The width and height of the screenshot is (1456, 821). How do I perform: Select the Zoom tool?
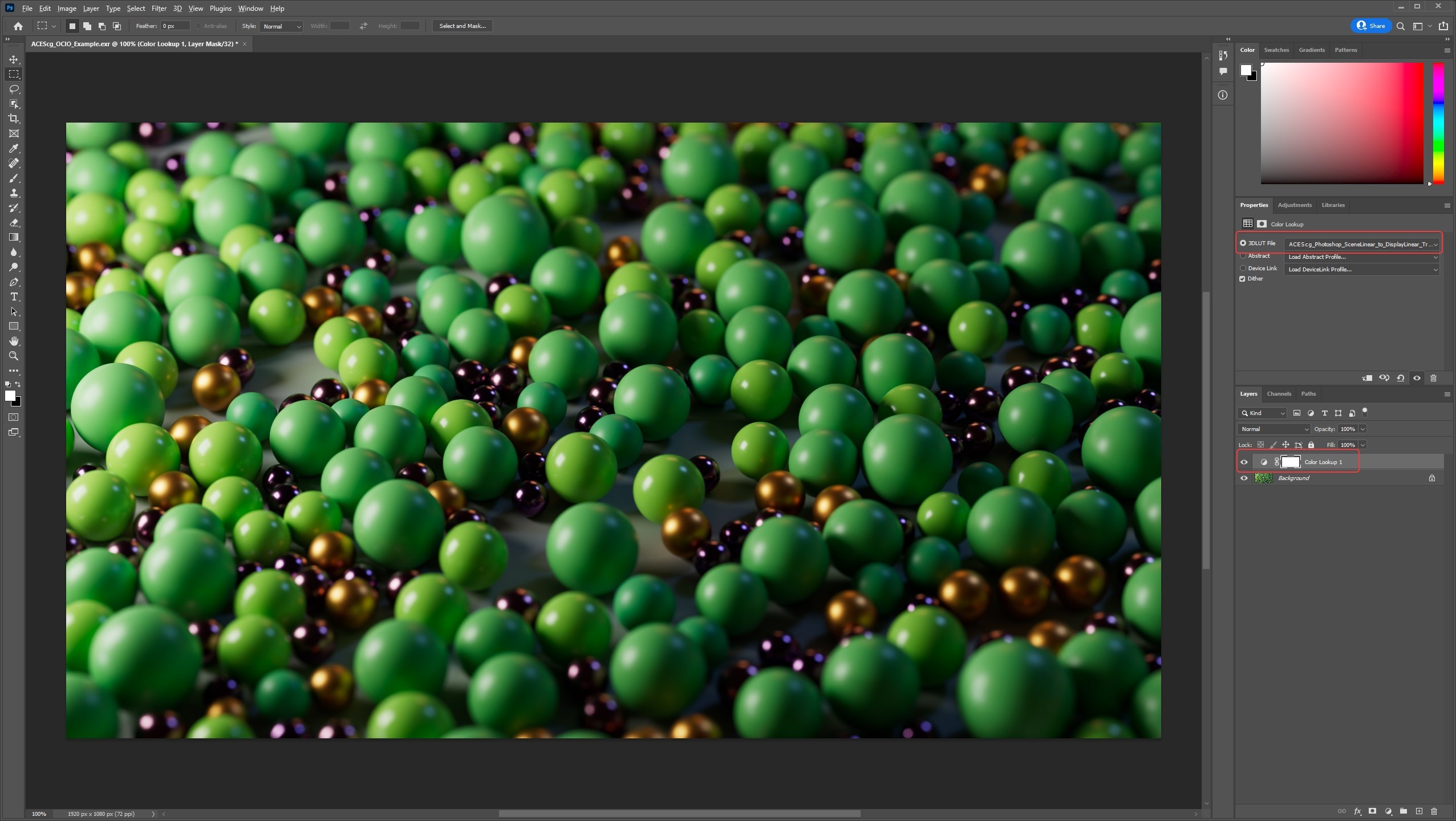(x=14, y=356)
